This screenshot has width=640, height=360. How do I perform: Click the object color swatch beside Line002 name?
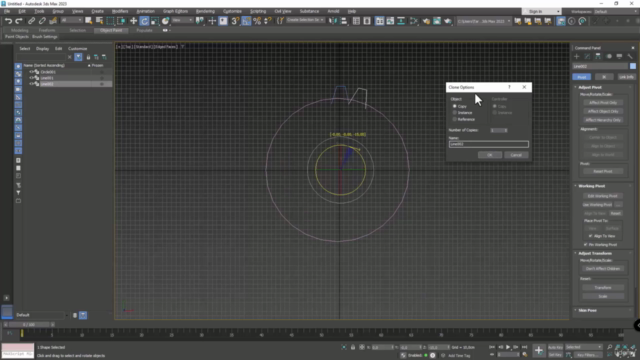pos(633,66)
